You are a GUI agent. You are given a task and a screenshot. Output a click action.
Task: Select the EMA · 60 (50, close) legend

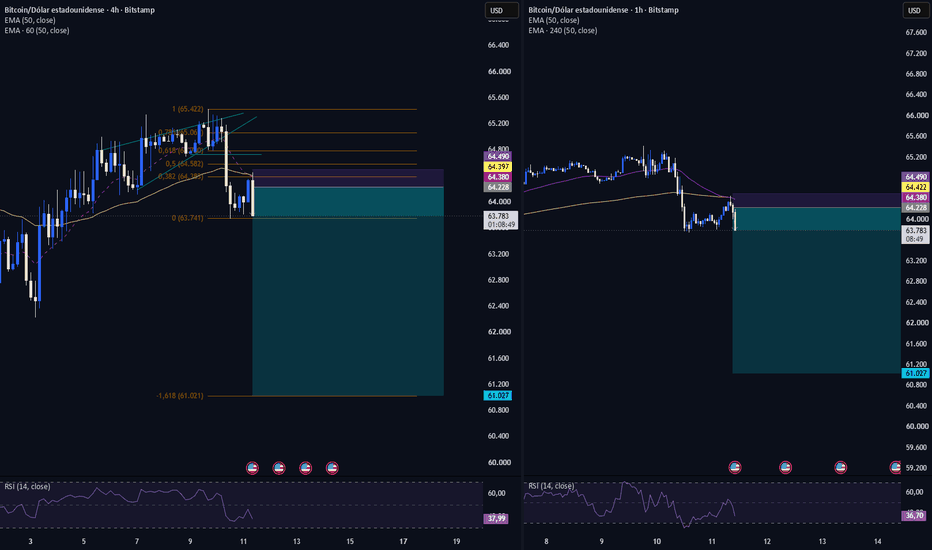coord(37,30)
